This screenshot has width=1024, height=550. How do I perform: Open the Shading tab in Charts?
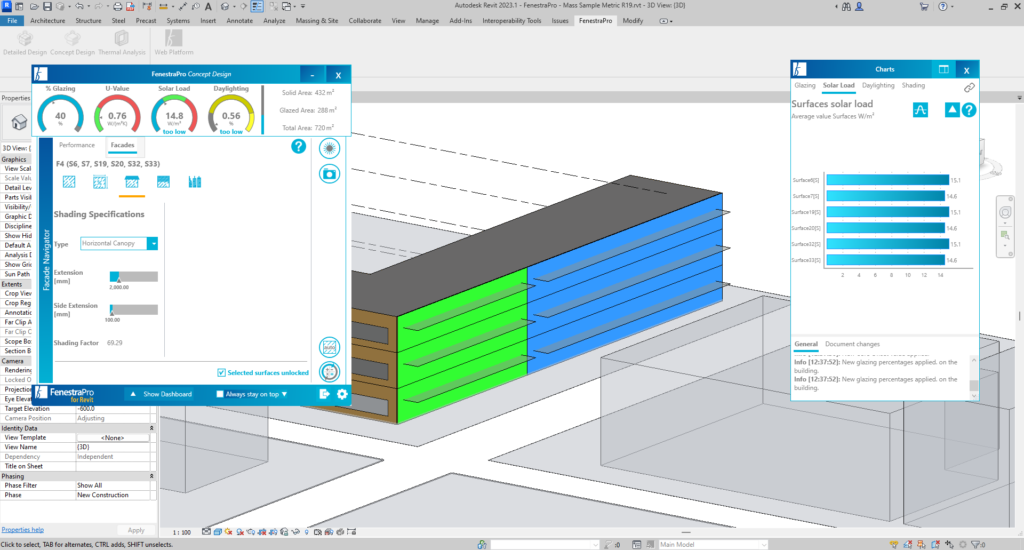913,86
